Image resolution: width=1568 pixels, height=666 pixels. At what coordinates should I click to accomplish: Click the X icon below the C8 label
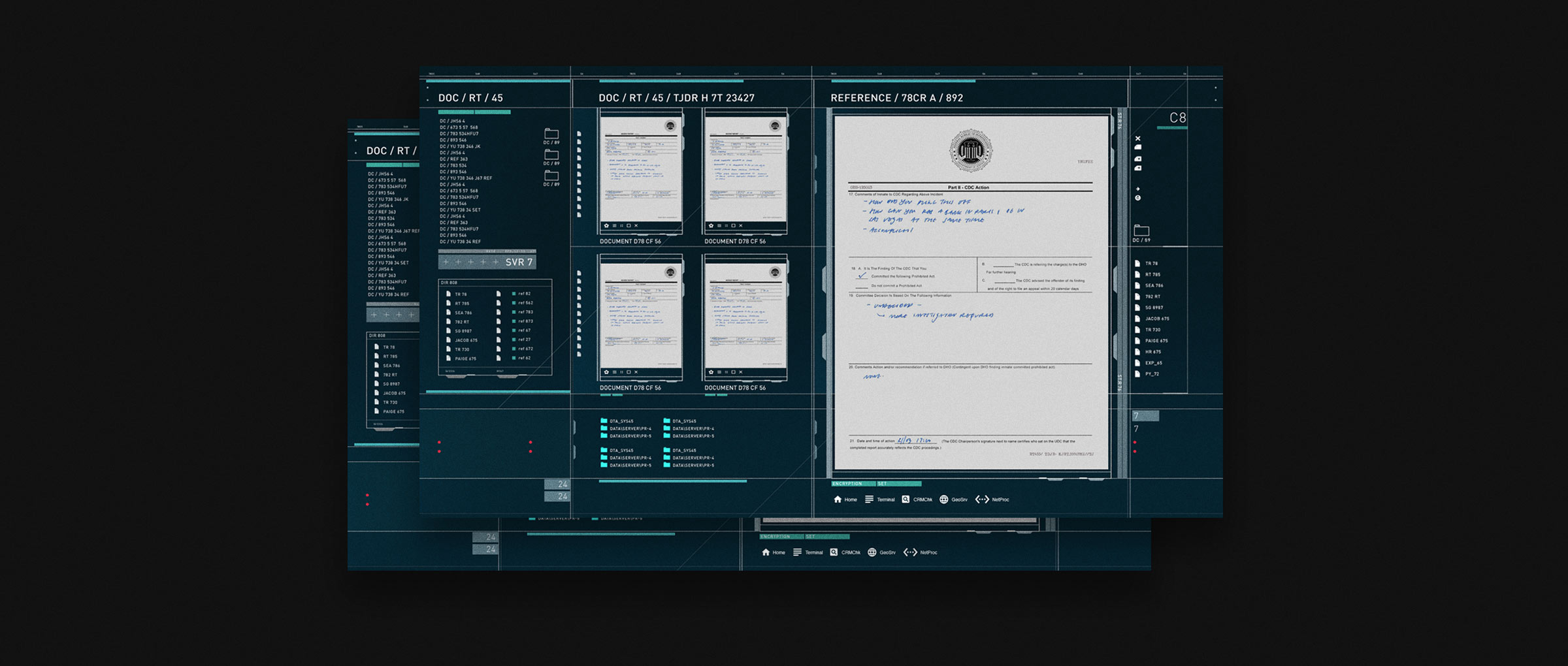pyautogui.click(x=1137, y=138)
